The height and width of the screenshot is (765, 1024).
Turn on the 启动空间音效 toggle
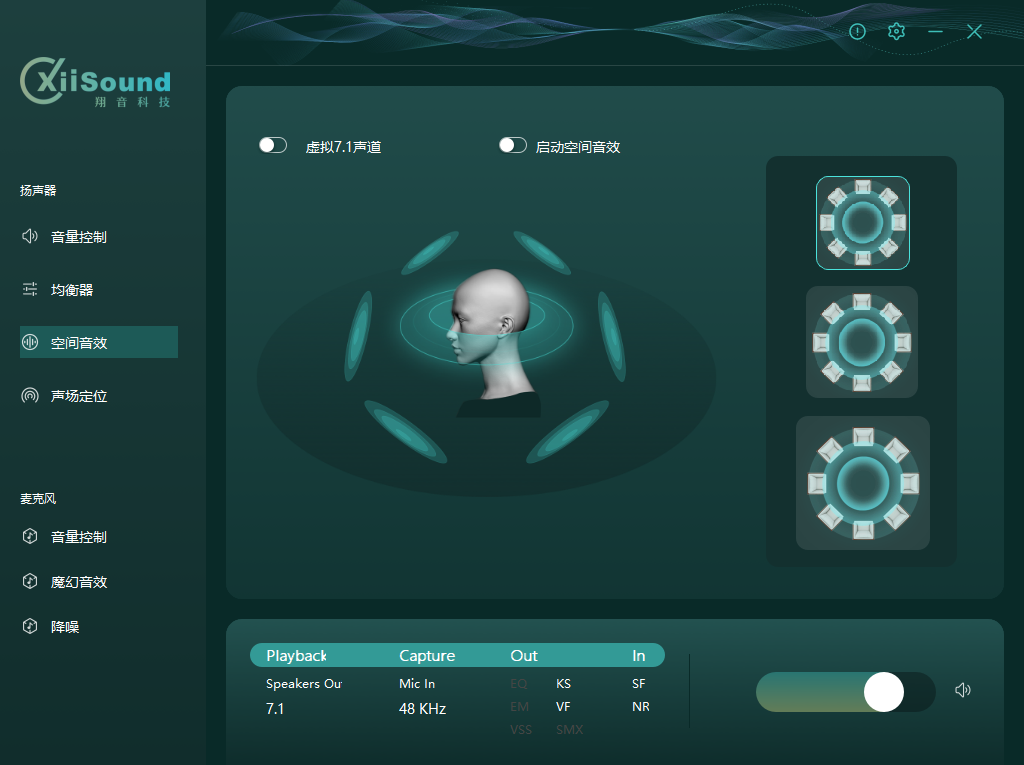tap(513, 146)
